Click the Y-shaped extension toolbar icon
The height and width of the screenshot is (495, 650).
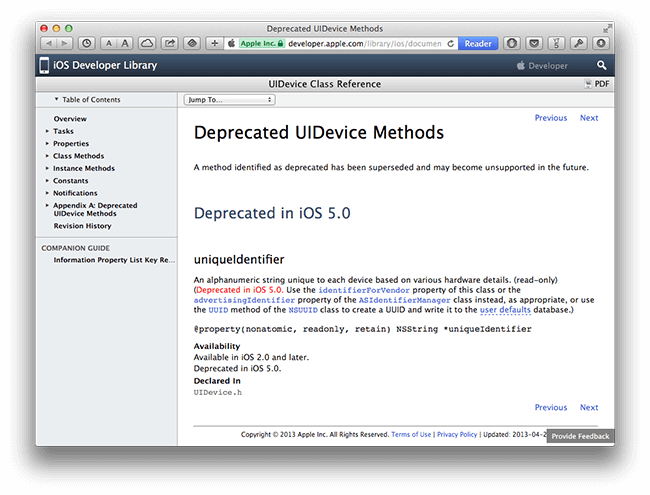(x=557, y=43)
